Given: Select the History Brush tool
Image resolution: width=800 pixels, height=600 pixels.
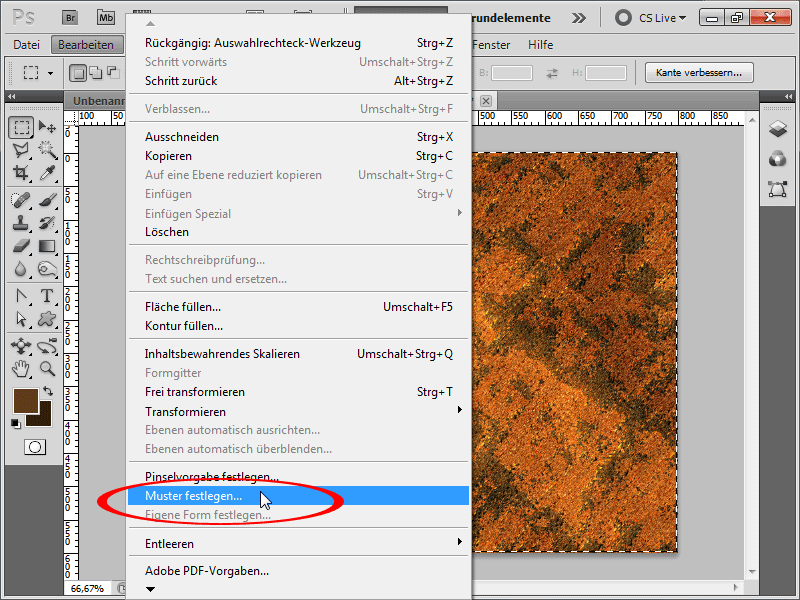Looking at the screenshot, I should [47, 223].
